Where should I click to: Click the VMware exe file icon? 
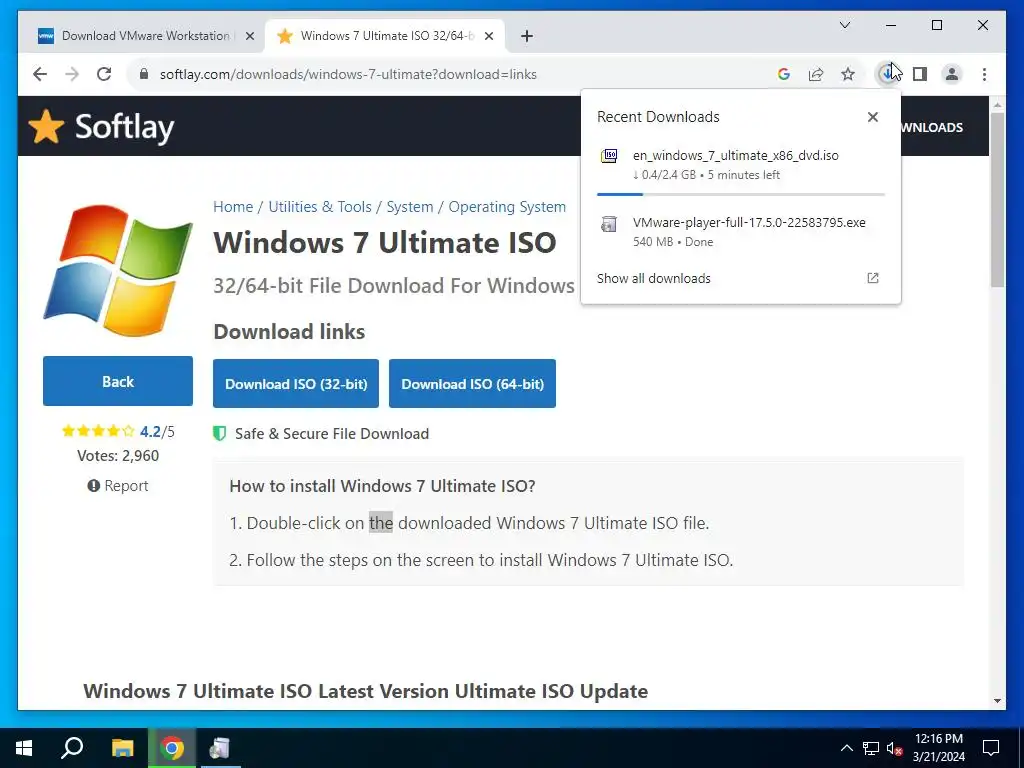tap(609, 224)
